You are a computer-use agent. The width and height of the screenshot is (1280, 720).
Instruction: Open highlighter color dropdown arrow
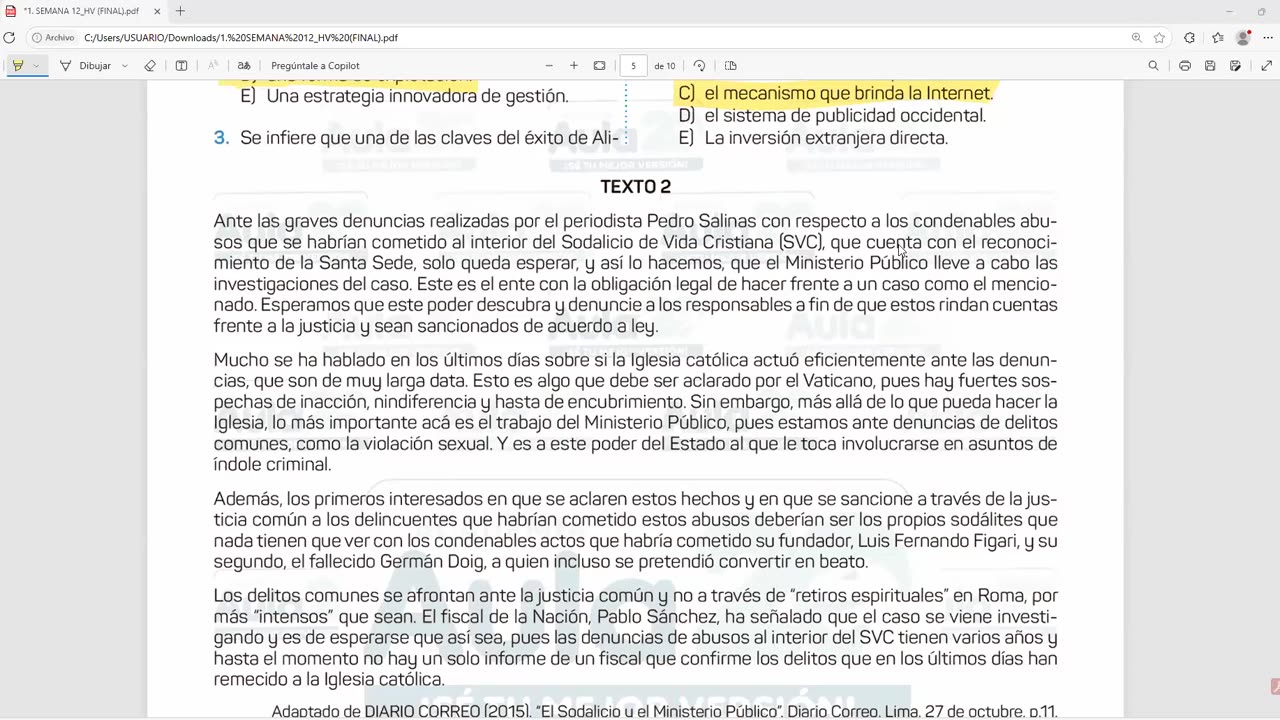[35, 66]
